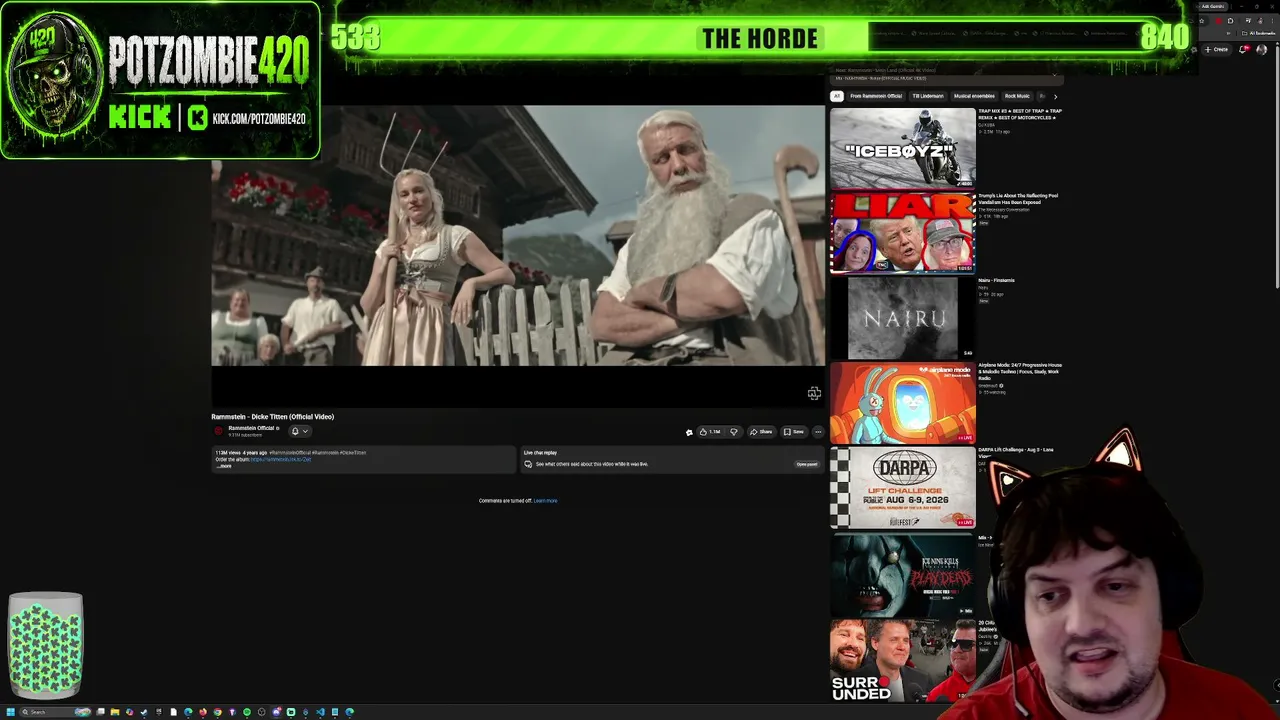The width and height of the screenshot is (1280, 720).
Task: Open the Airplane Mode live stream thumbnail
Action: click(902, 403)
